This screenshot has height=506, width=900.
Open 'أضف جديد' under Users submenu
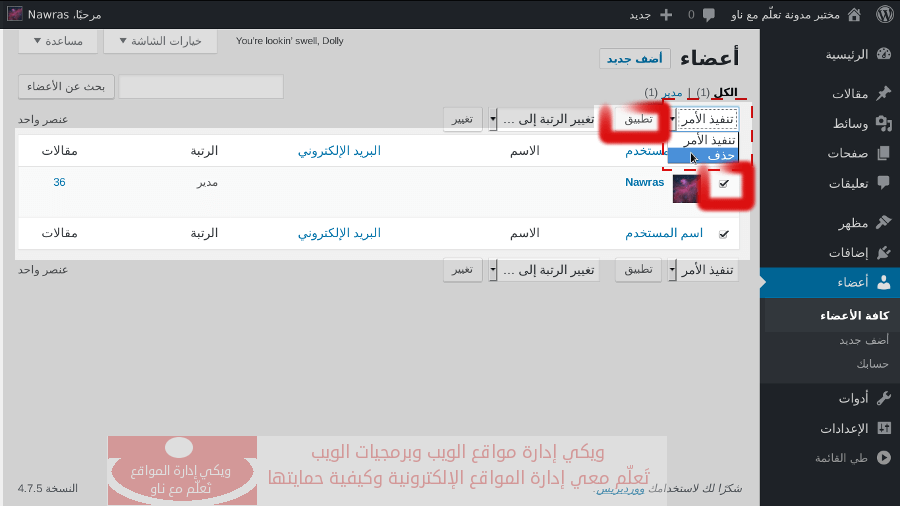pyautogui.click(x=864, y=340)
